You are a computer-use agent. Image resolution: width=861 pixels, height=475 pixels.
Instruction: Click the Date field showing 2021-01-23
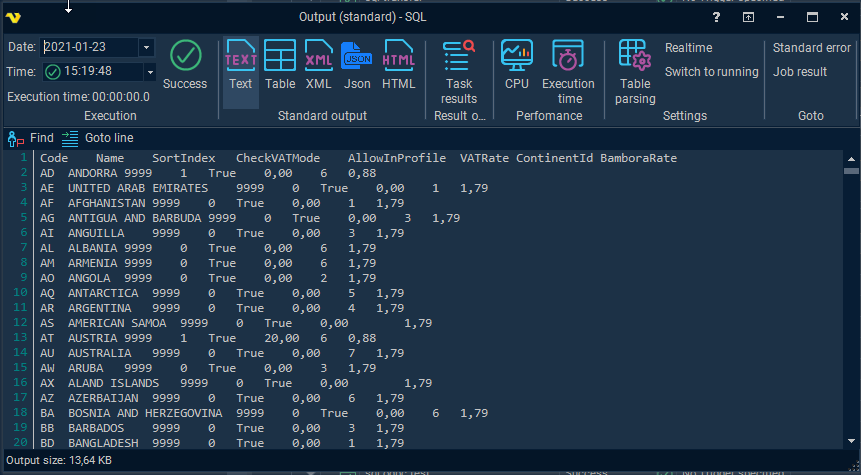point(91,47)
